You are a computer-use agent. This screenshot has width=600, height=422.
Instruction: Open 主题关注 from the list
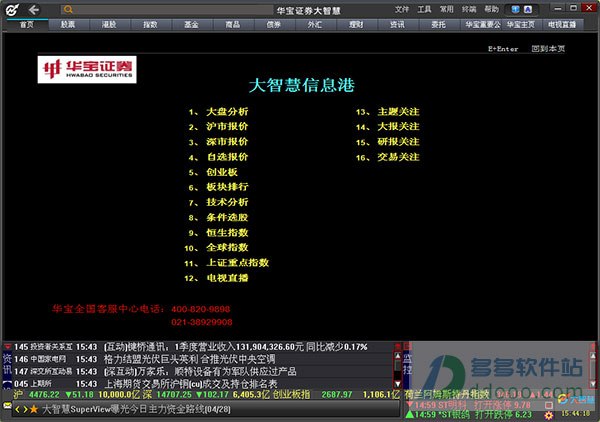point(398,112)
